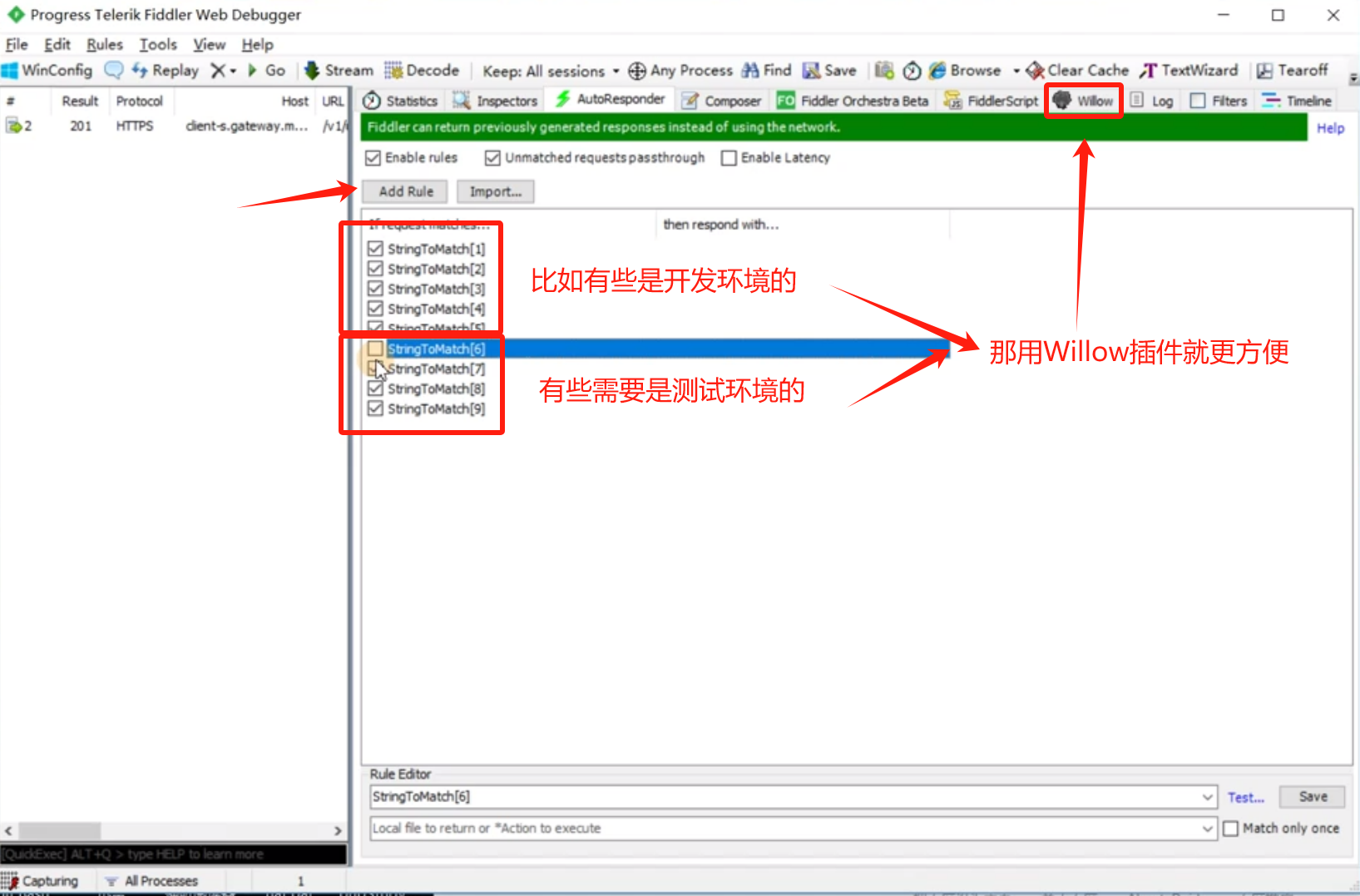Screen dimensions: 1360x896
Task: Open the Edit menu
Action: 57,44
